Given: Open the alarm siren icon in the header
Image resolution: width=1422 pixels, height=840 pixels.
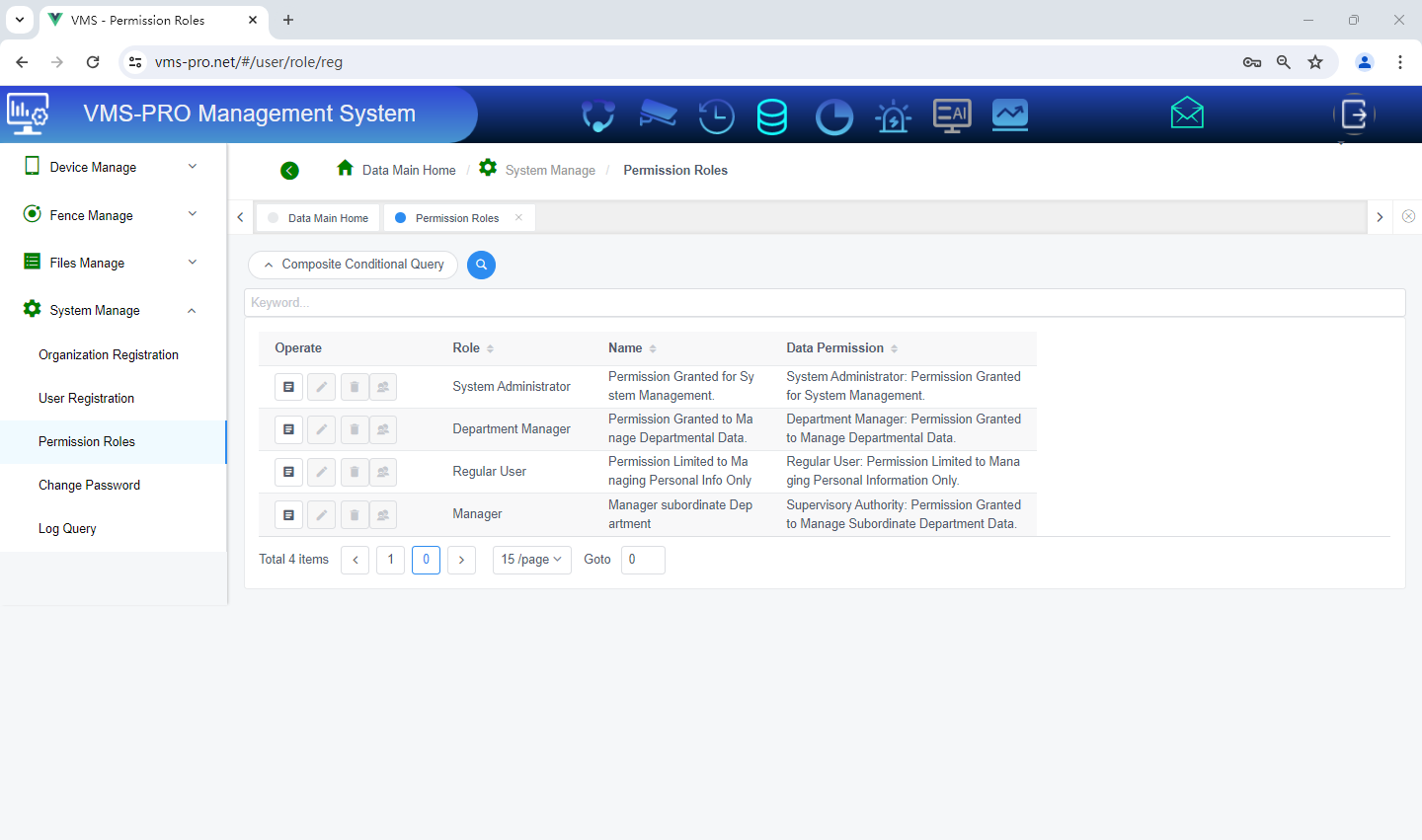Looking at the screenshot, I should (893, 115).
